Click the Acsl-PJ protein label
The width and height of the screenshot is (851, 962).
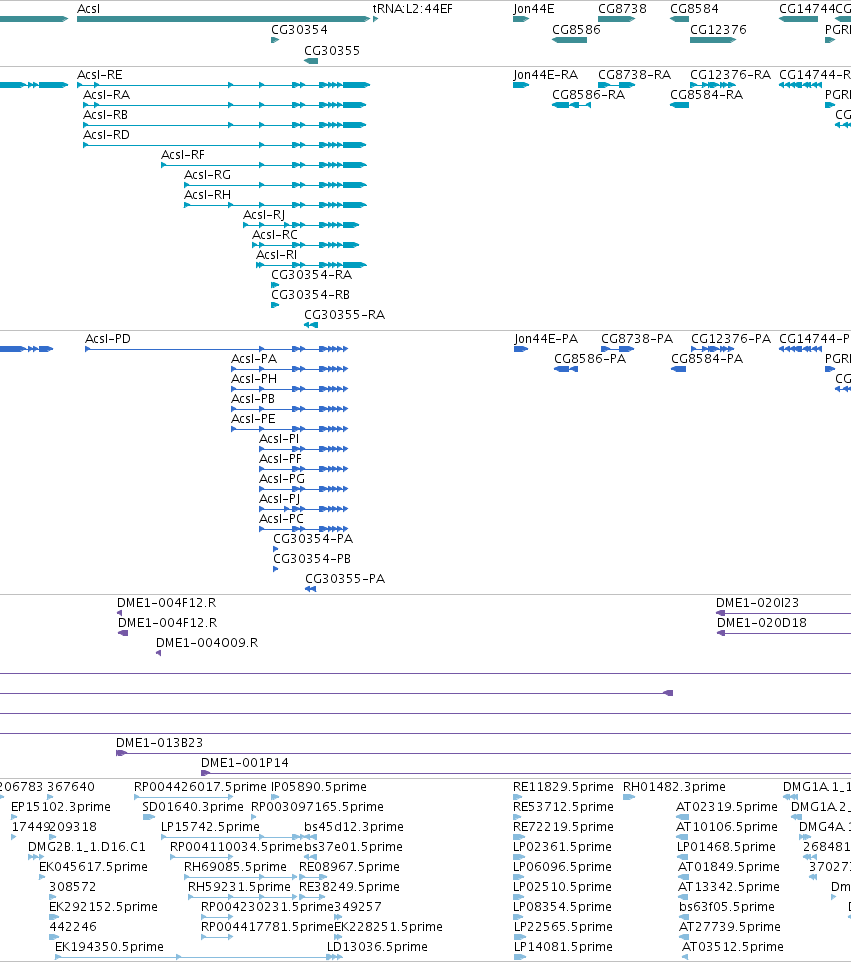(x=279, y=499)
